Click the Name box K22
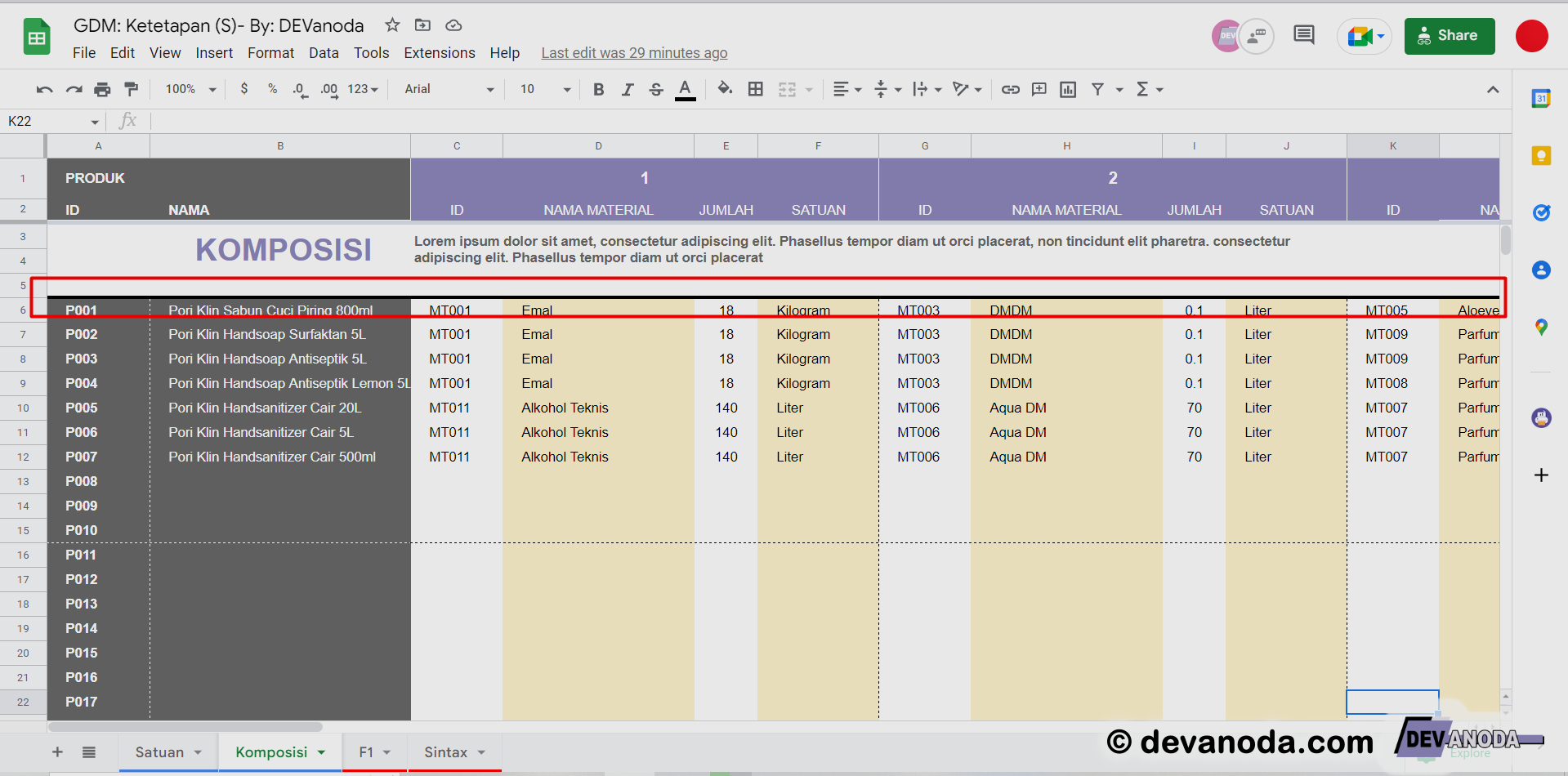 click(x=53, y=122)
